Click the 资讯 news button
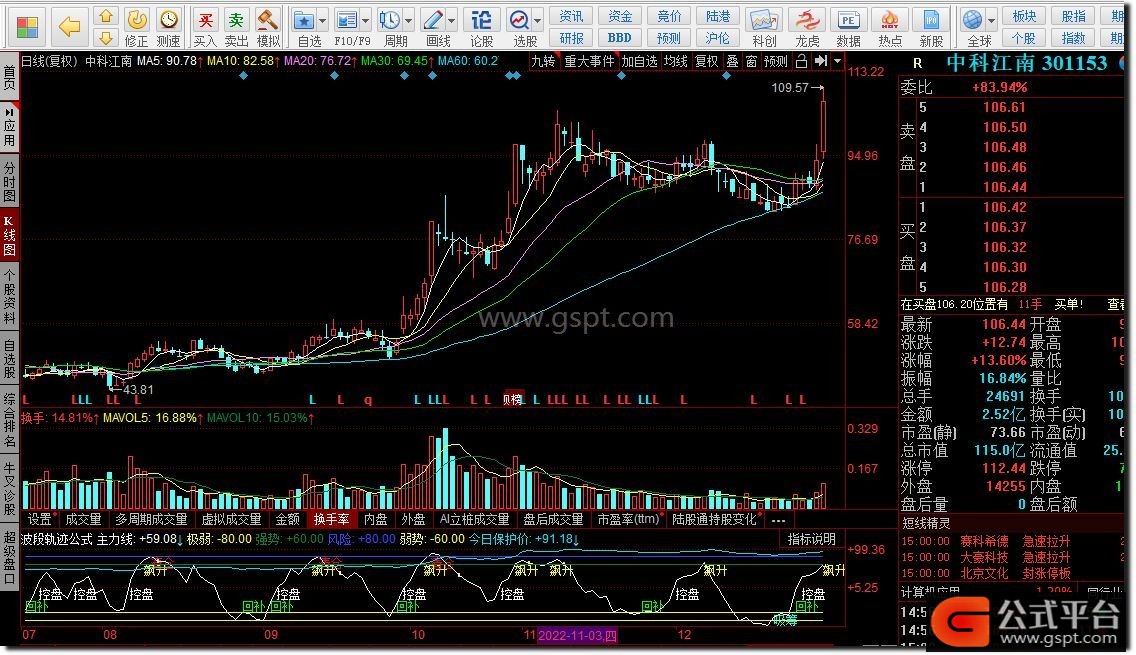Screen dimensions: 1136x655 [572, 16]
